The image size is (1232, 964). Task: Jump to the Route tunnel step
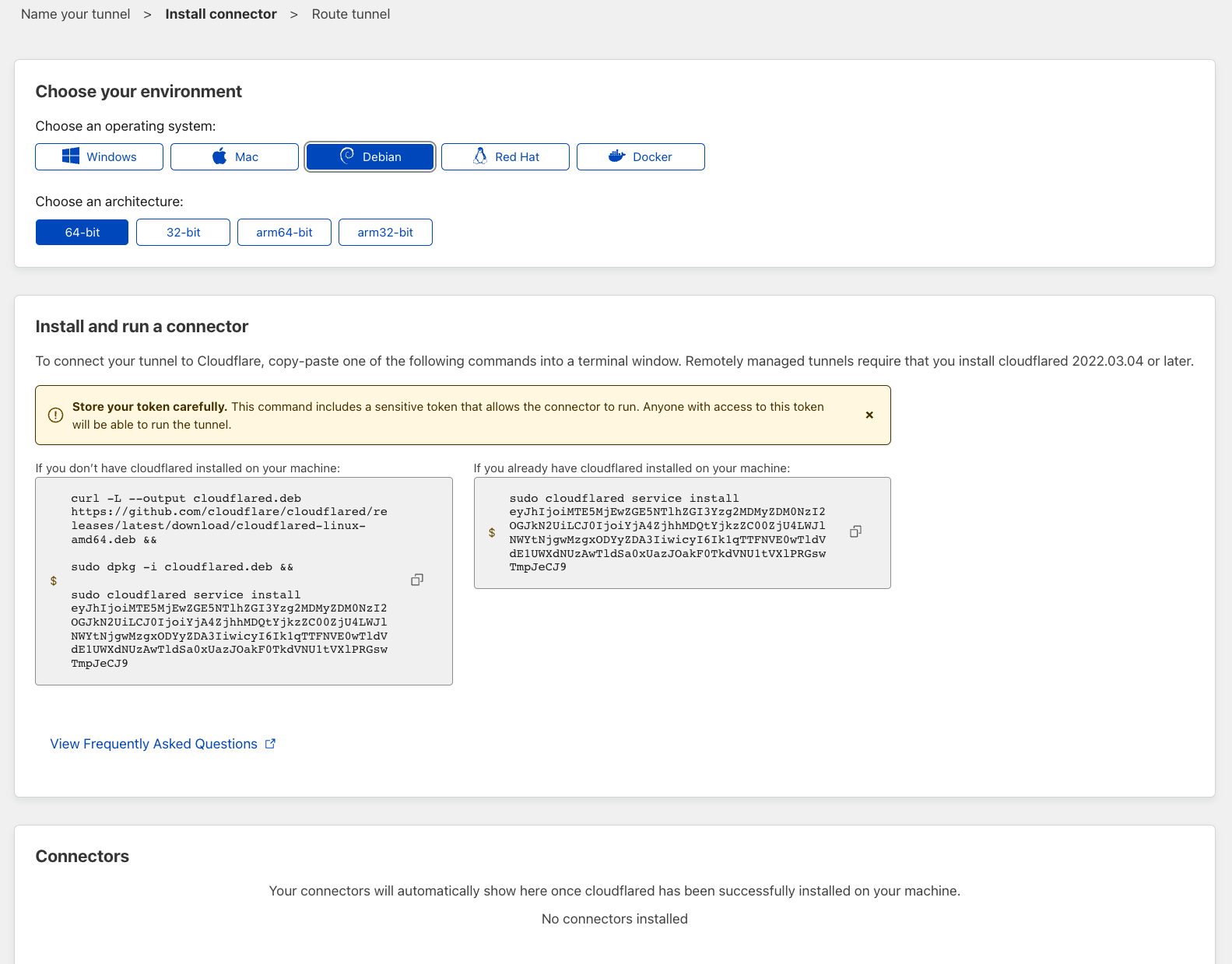[x=350, y=14]
